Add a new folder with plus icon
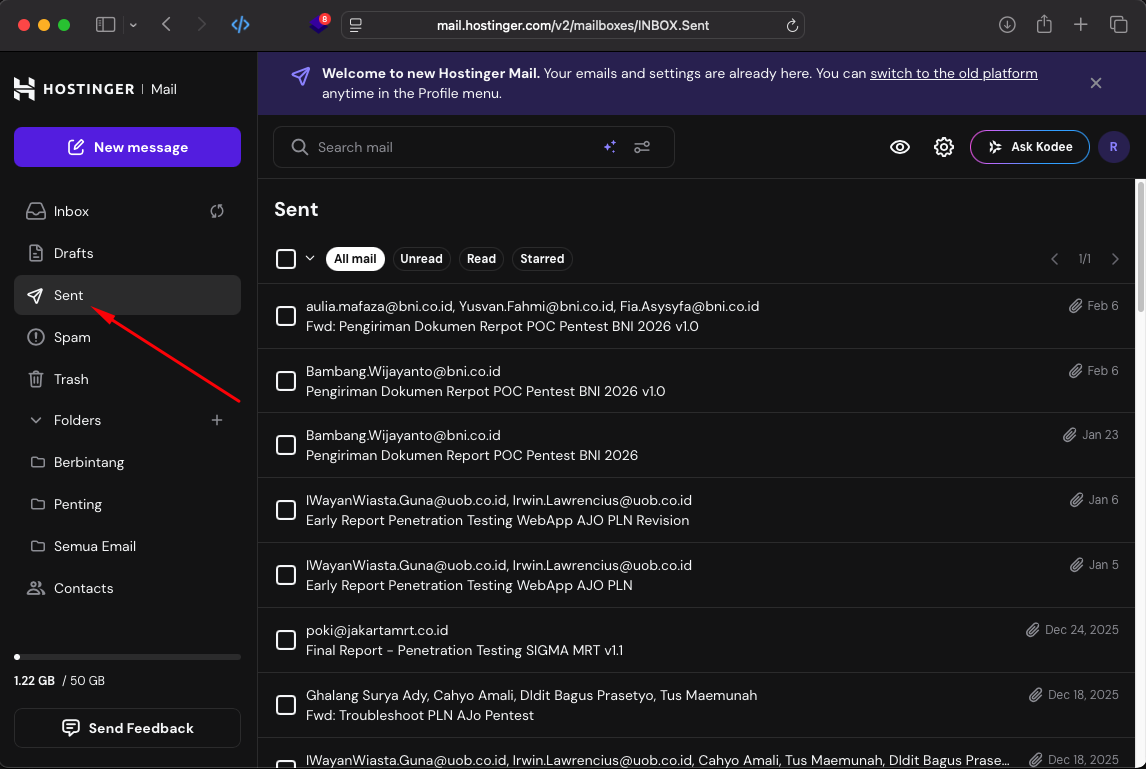This screenshot has width=1146, height=769. (217, 420)
